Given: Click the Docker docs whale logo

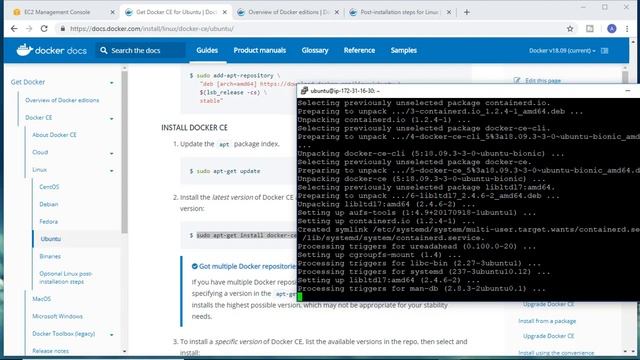Looking at the screenshot, I should coord(24,50).
